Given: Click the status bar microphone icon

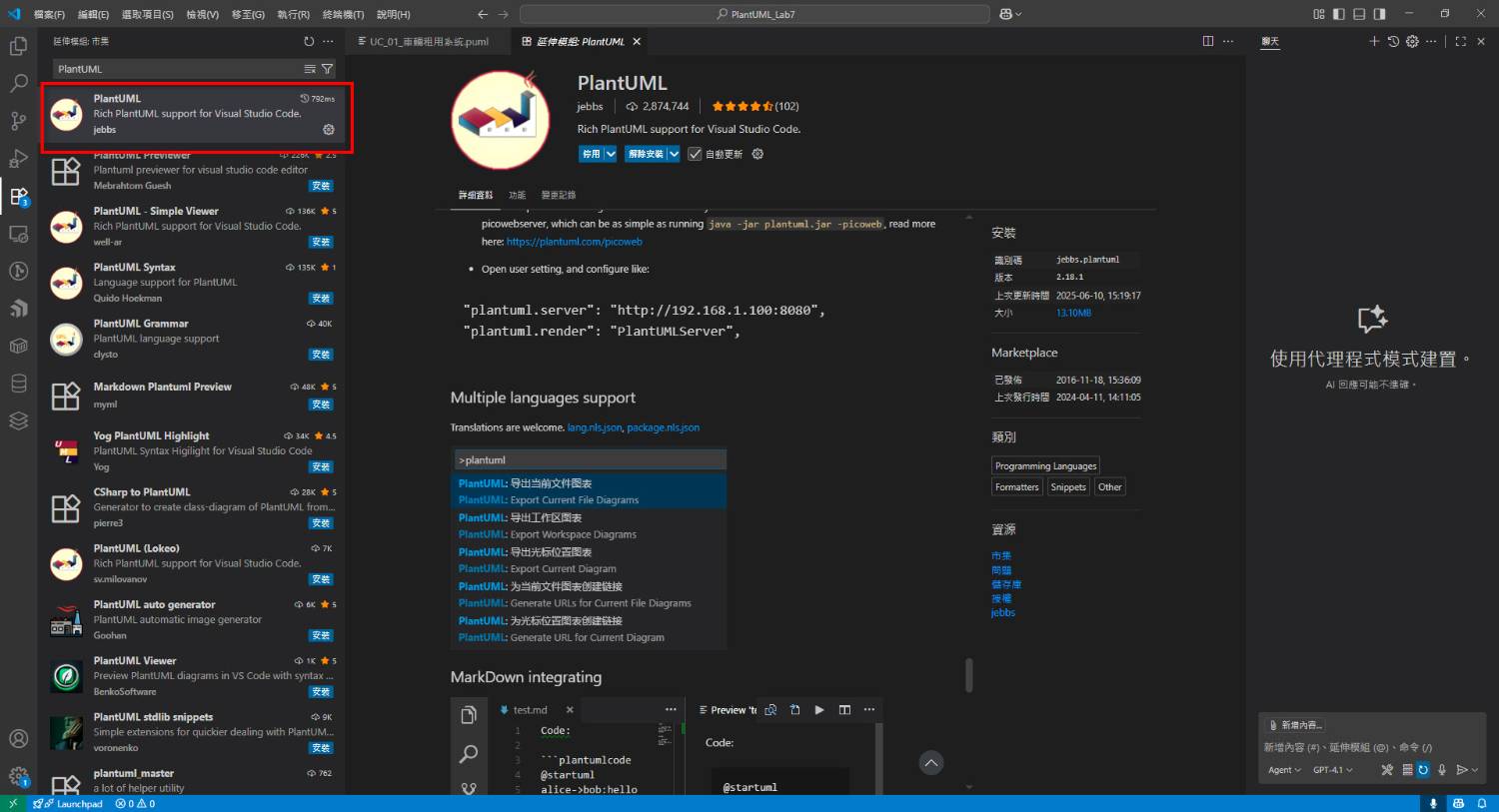Looking at the screenshot, I should (1433, 804).
